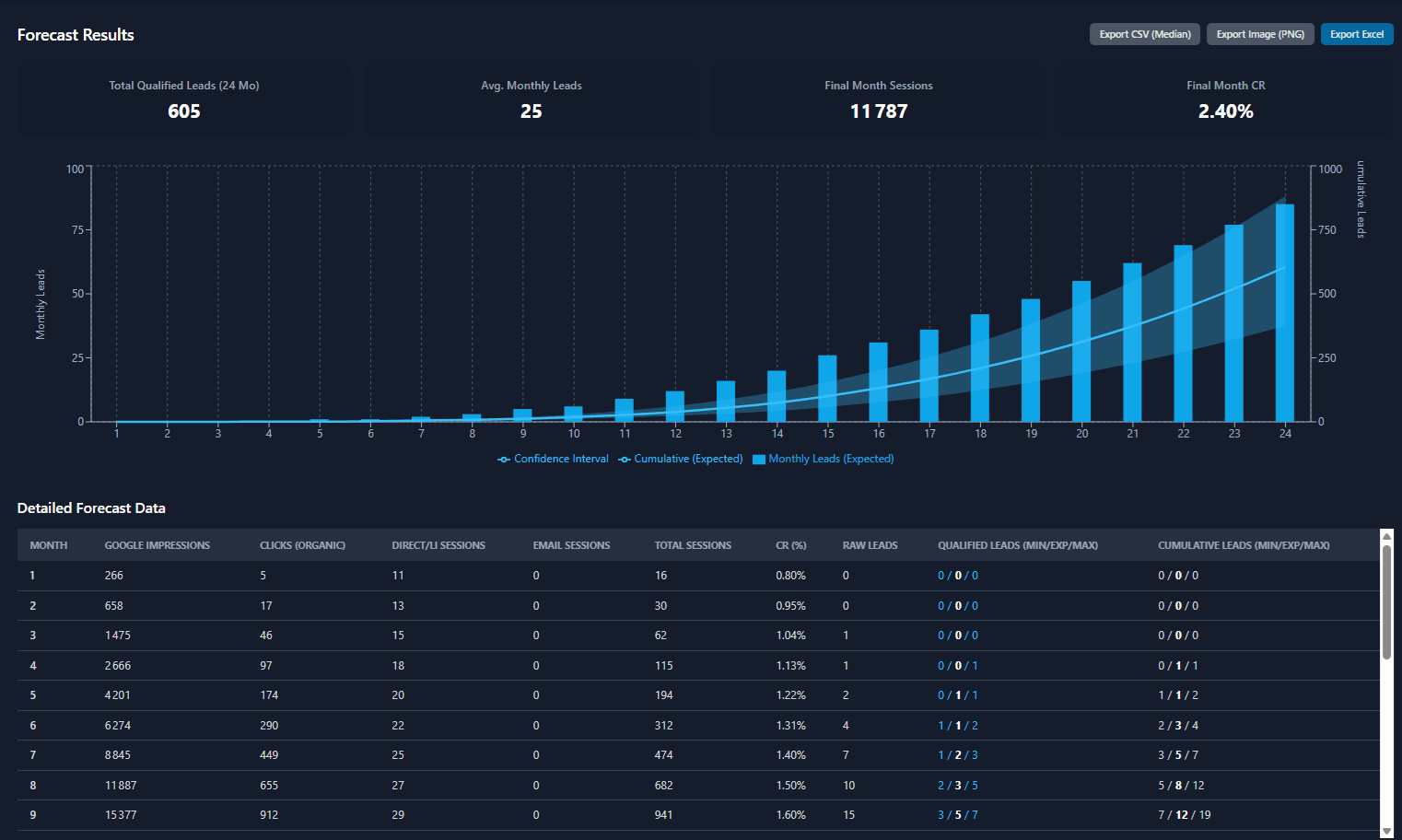The image size is (1402, 840).
Task: Click Google impressions value 658
Action: click(x=113, y=606)
